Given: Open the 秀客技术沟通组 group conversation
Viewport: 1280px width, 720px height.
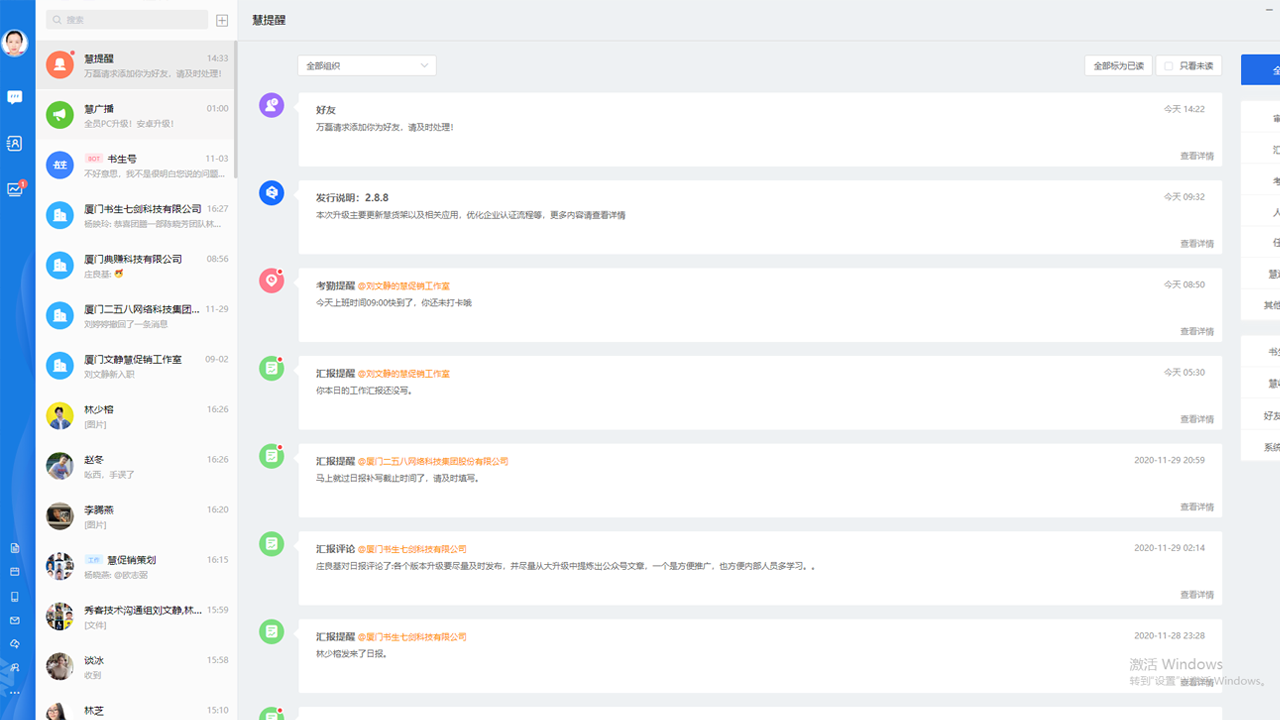Looking at the screenshot, I should coord(137,616).
